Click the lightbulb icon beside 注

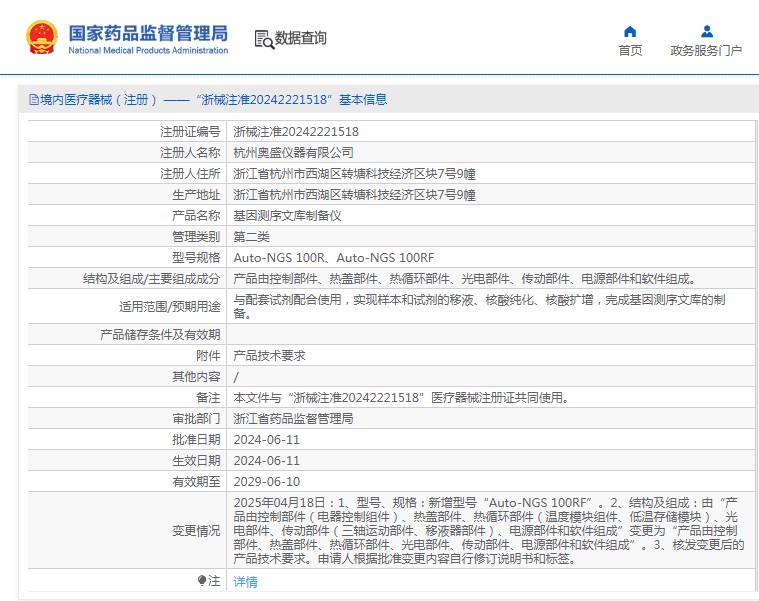(202, 580)
